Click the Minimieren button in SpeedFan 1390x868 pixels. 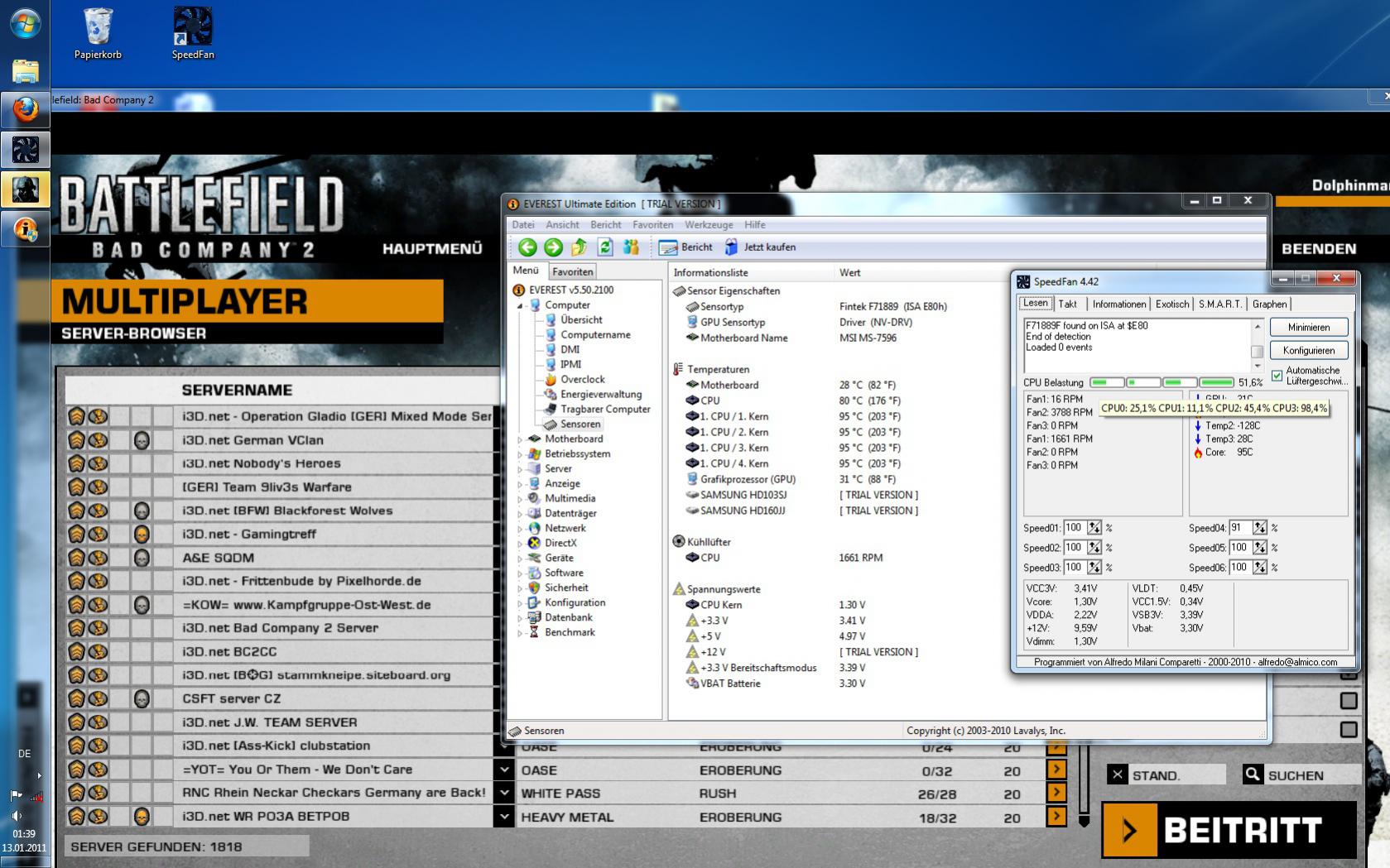pyautogui.click(x=1309, y=328)
